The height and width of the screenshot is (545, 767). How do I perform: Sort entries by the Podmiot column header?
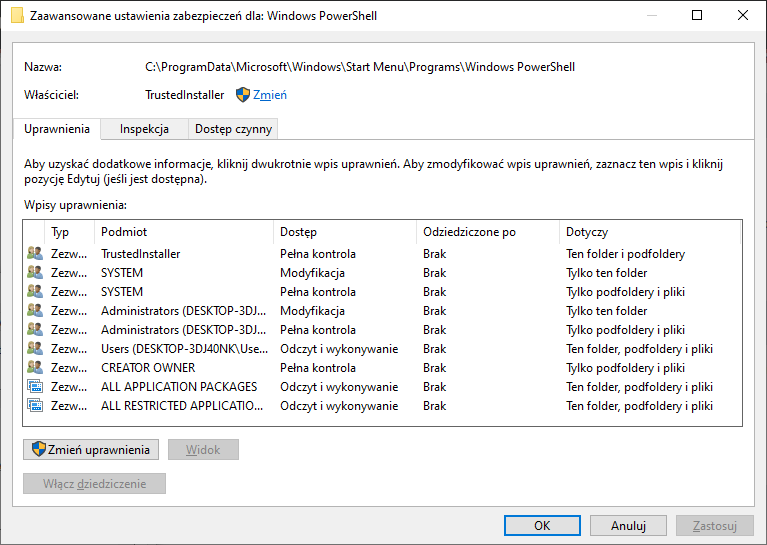click(183, 232)
